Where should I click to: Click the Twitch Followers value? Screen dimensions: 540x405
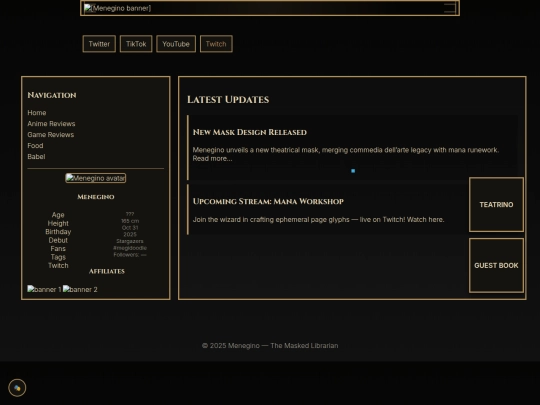point(130,255)
